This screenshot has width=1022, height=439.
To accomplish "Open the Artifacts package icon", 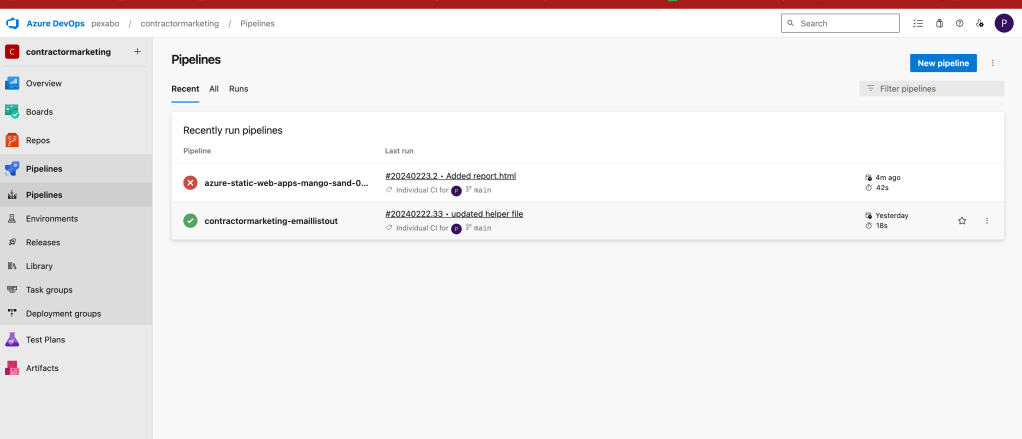I will tap(12, 368).
